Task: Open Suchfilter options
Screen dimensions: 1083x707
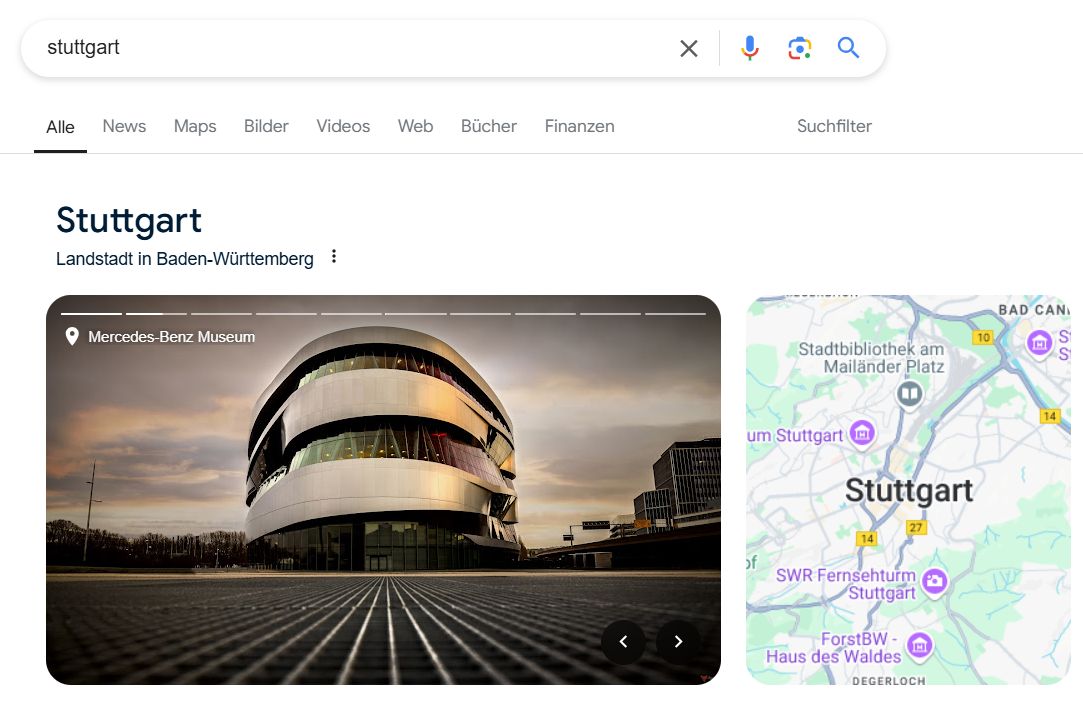Action: [834, 126]
